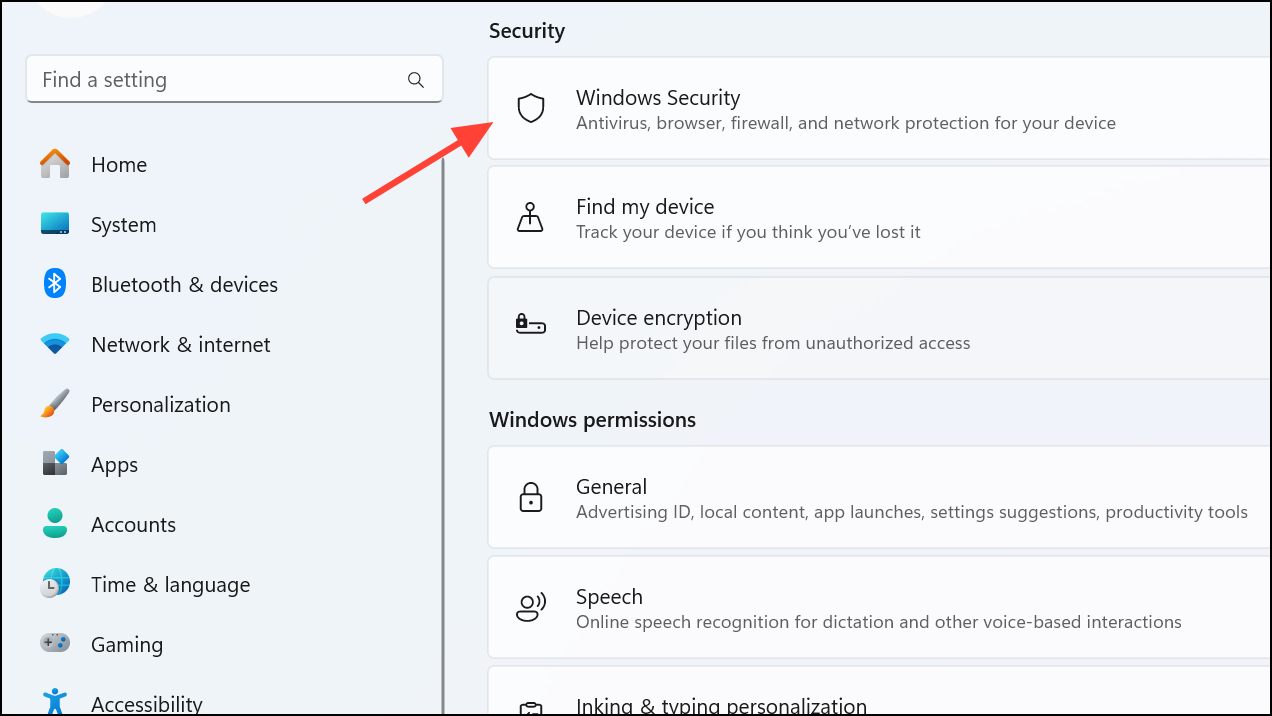Open System settings category
Image resolution: width=1272 pixels, height=716 pixels.
pos(124,225)
